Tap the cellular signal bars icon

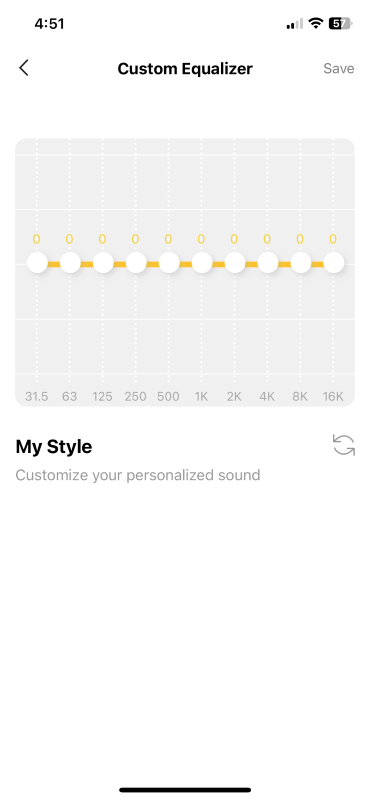[295, 24]
